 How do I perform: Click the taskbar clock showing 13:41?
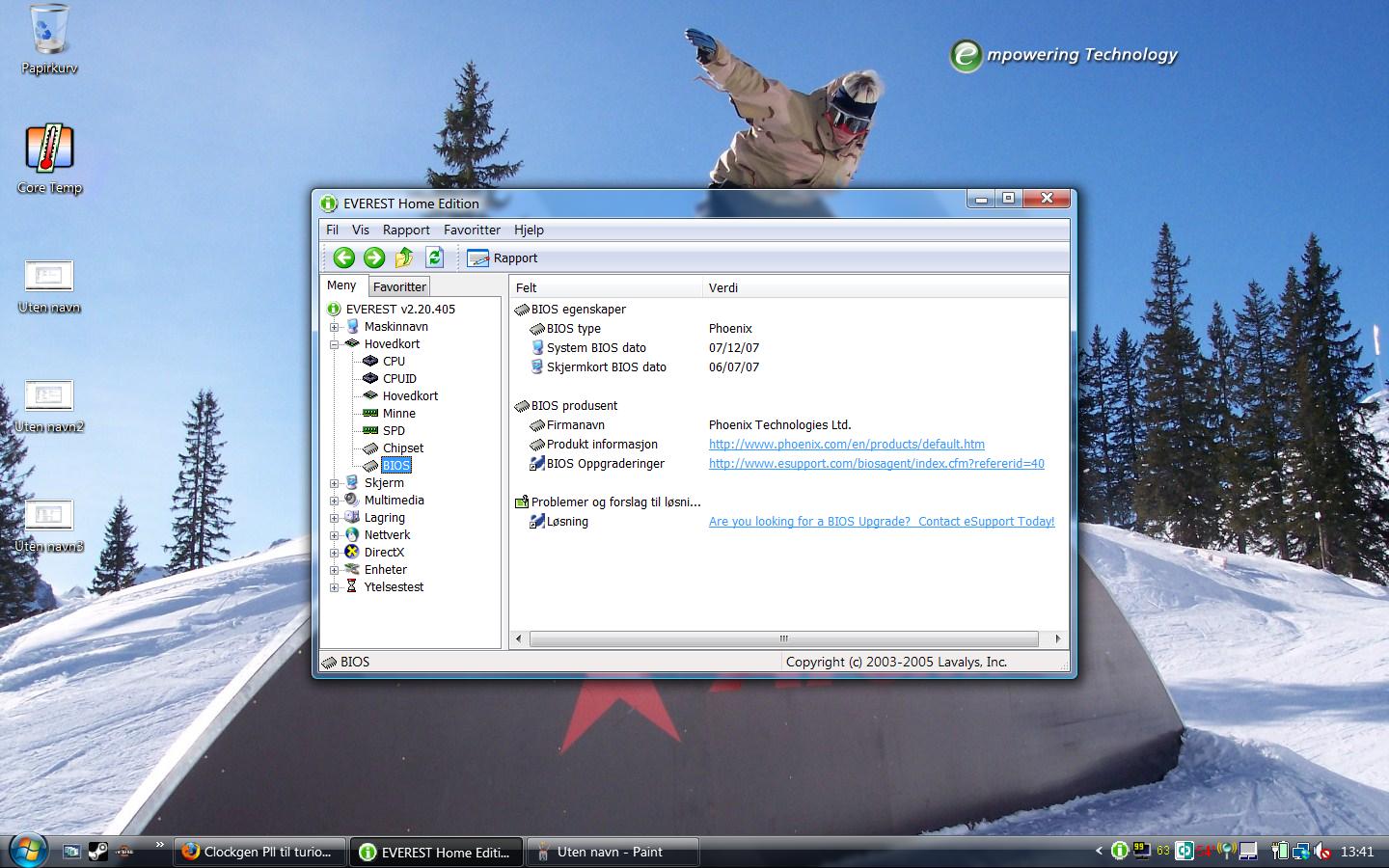(1357, 852)
